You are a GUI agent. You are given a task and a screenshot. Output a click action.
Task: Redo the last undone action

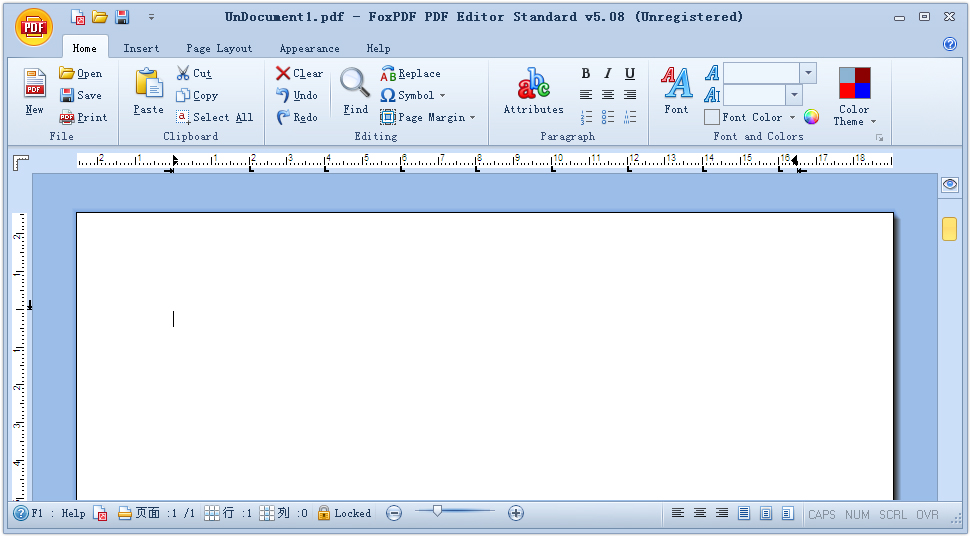tap(297, 117)
